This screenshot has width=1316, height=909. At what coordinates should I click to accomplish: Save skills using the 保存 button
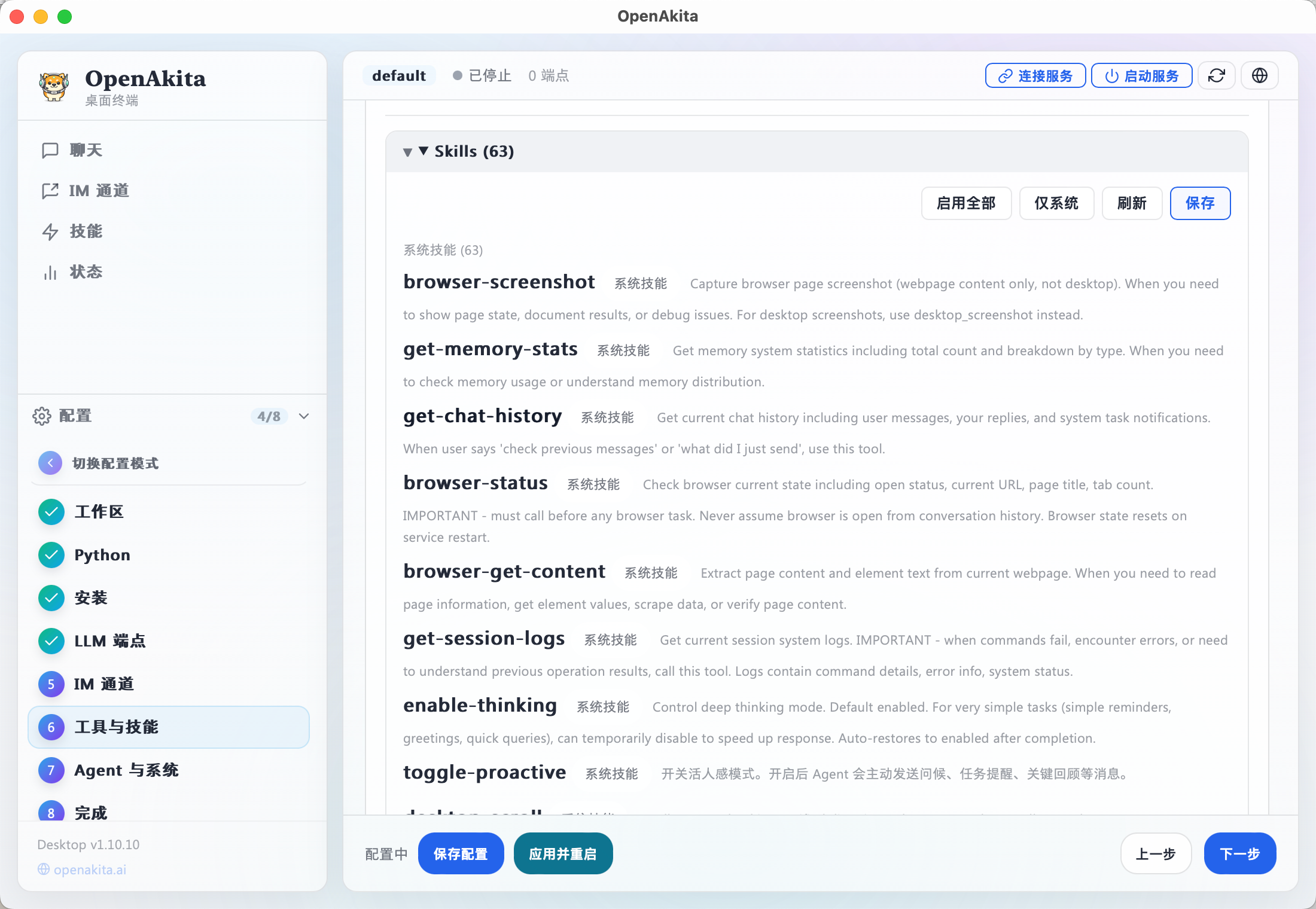pos(1200,203)
